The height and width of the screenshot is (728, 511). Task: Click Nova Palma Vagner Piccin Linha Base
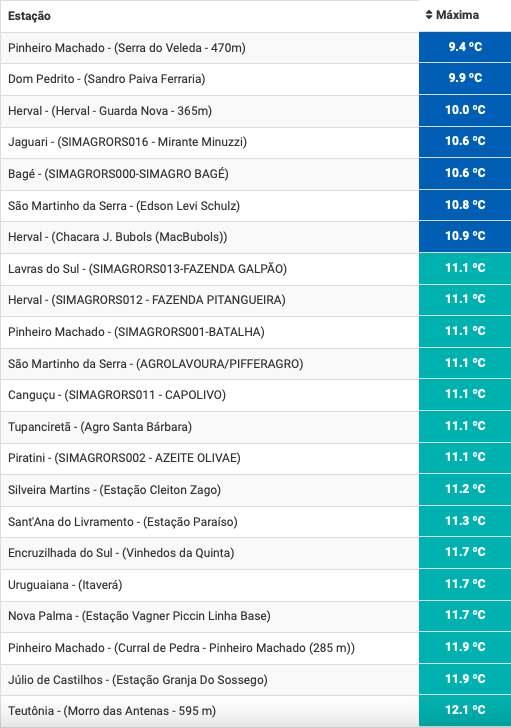coord(139,616)
